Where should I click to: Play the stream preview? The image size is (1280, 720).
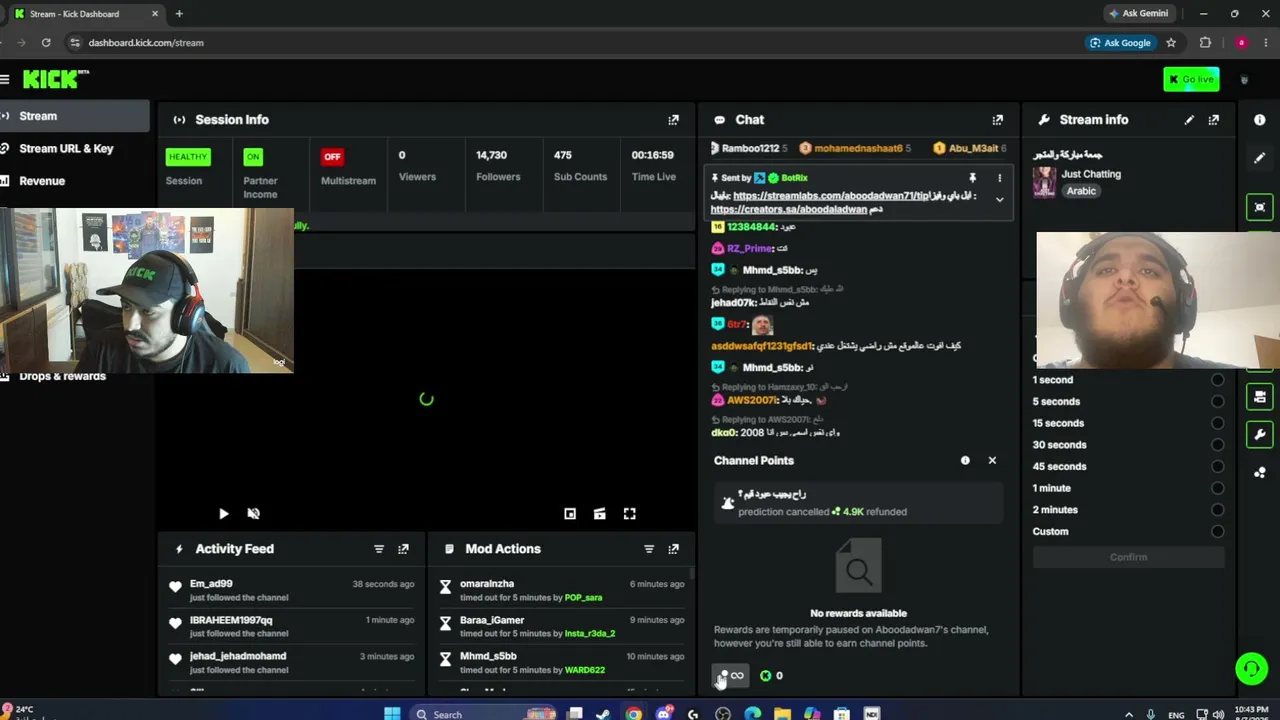tap(223, 514)
